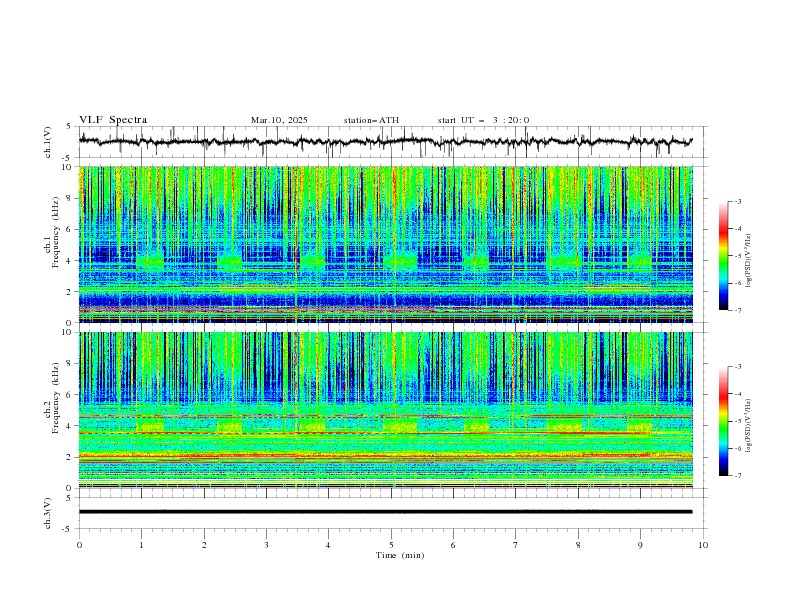792x612 pixels.
Task: Click the "station=ATH" header text
Action: [x=371, y=120]
